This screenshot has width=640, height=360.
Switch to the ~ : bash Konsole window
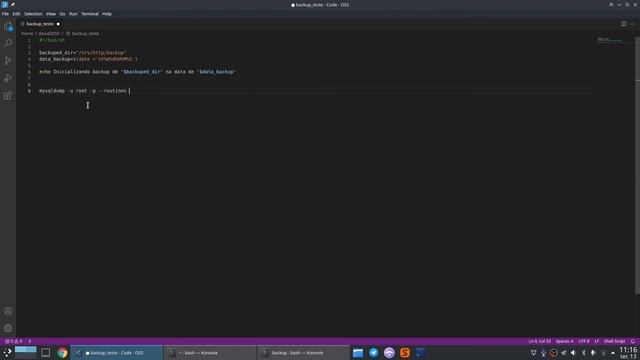pyautogui.click(x=209, y=353)
